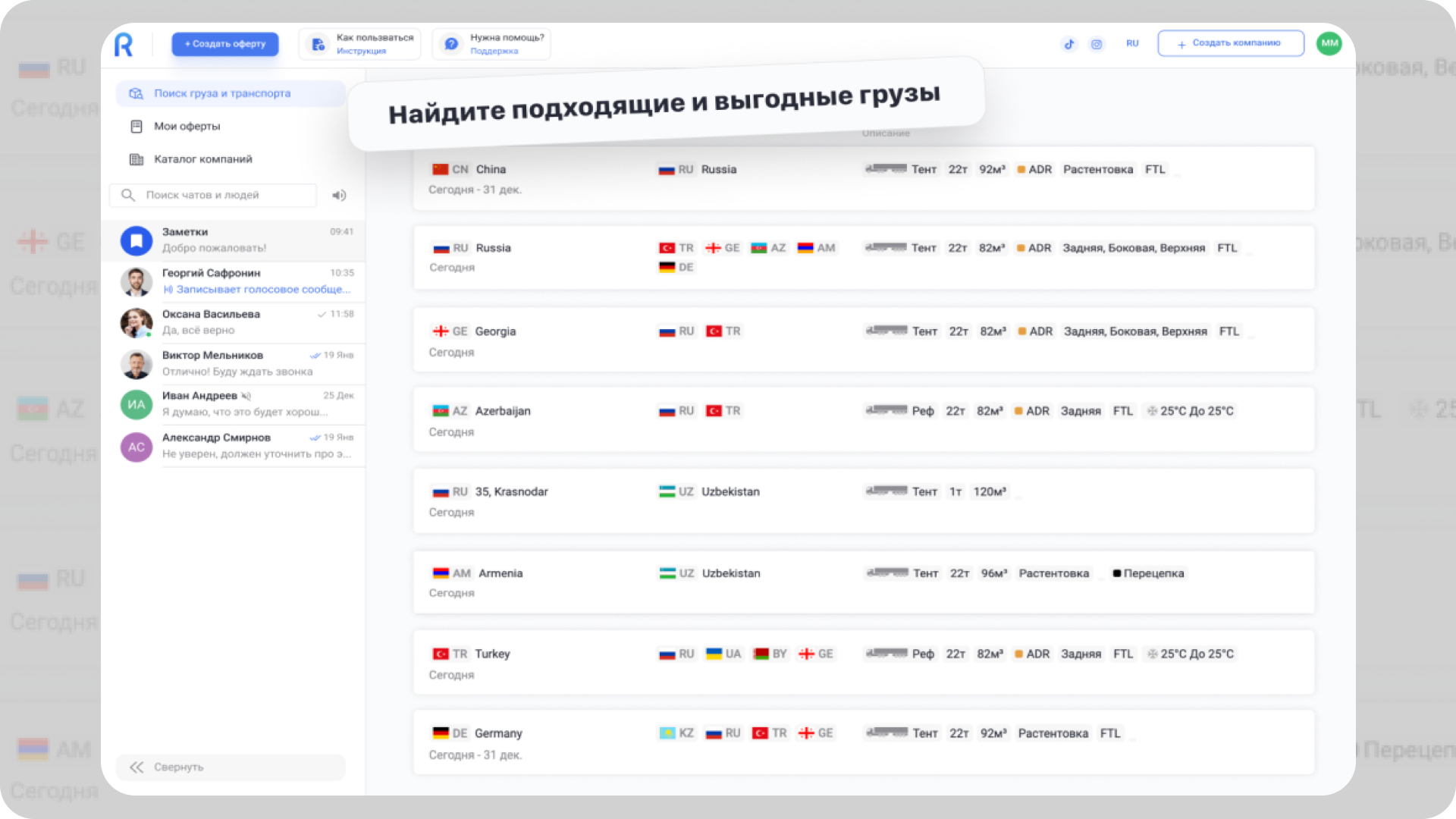Image resolution: width=1456 pixels, height=819 pixels.
Task: Click FTL tag in Germany row
Action: [x=1110, y=733]
